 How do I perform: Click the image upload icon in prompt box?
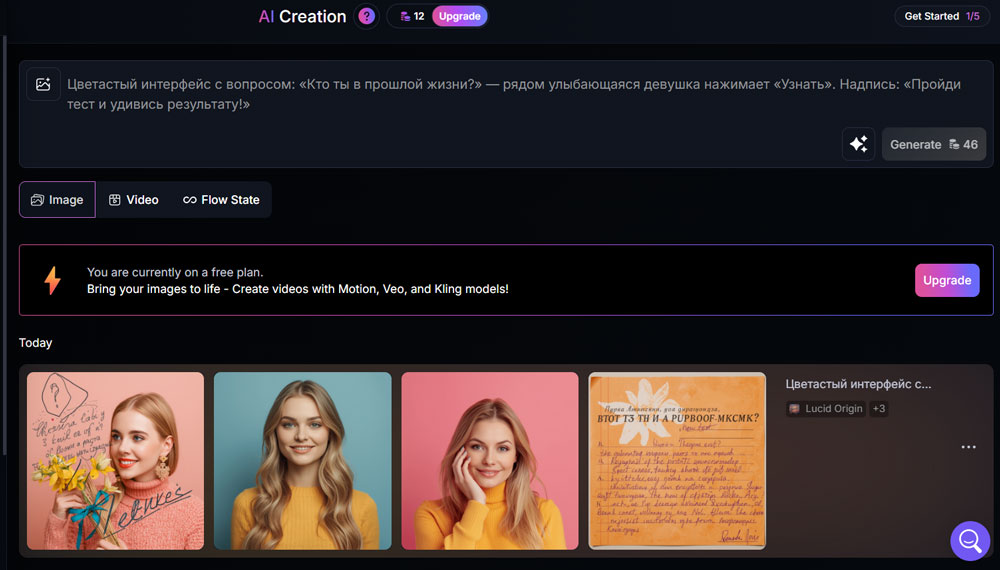pyautogui.click(x=43, y=85)
